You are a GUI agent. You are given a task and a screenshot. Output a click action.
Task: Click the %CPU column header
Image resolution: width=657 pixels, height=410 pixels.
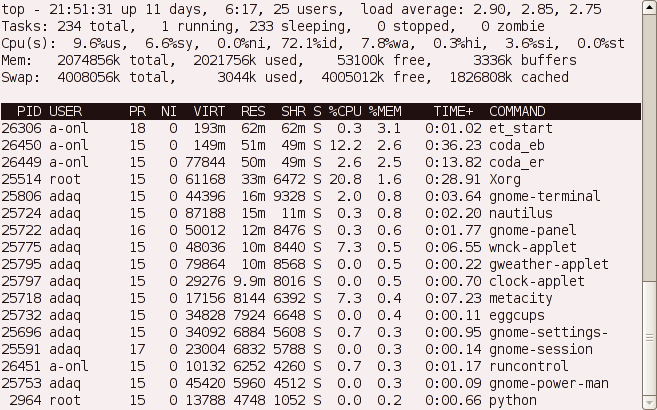point(345,111)
